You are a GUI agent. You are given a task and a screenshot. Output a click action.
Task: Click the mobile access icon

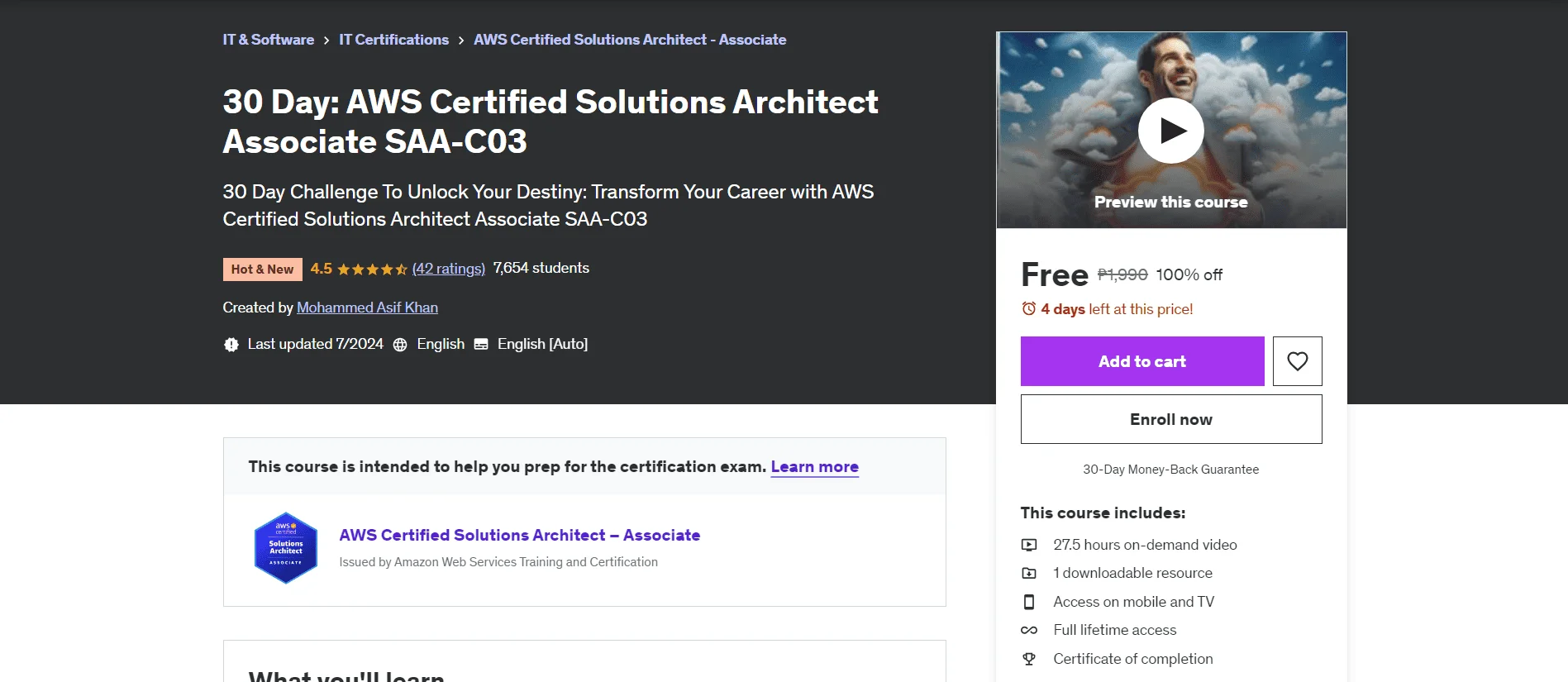click(1029, 602)
